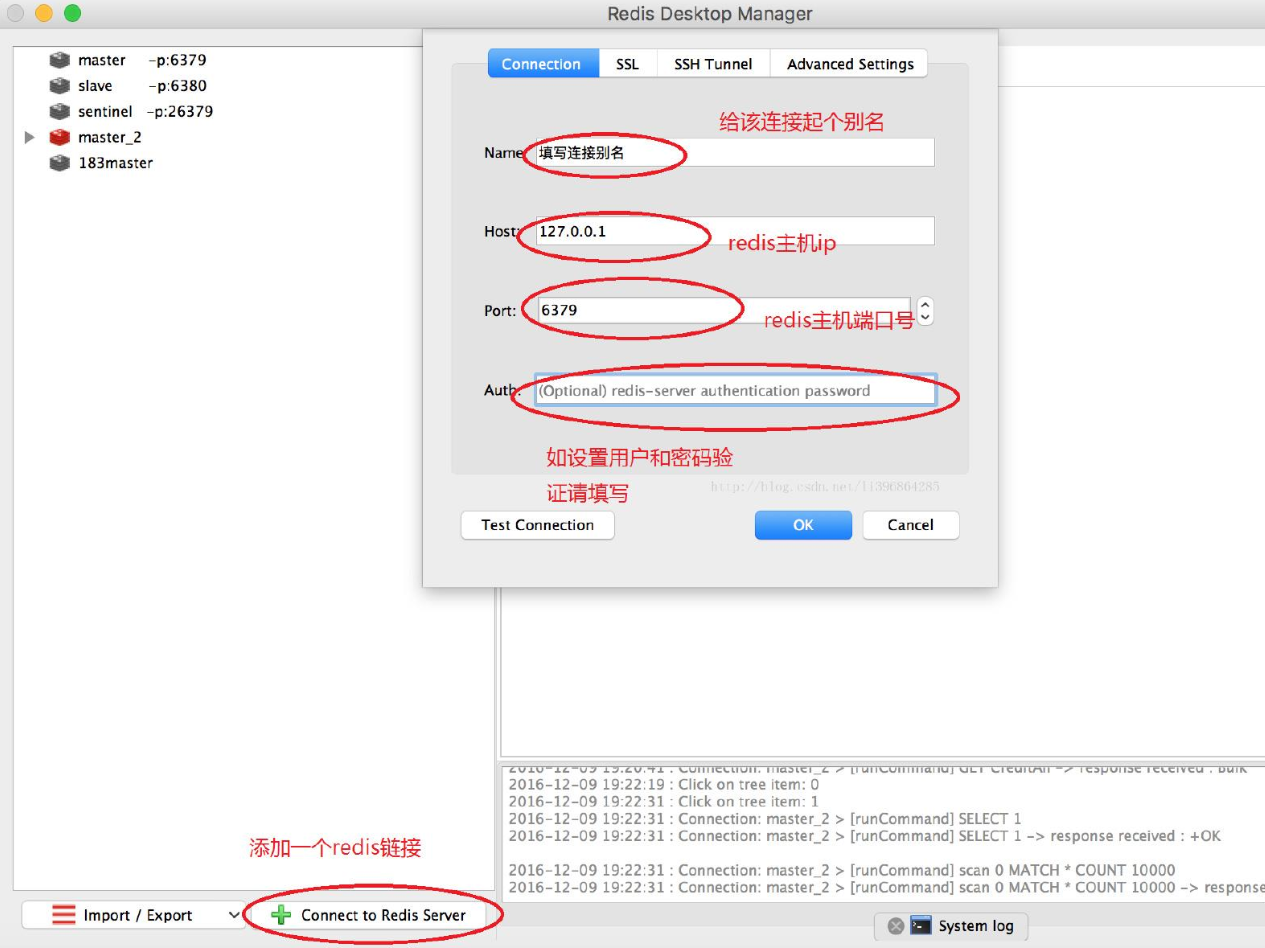The width and height of the screenshot is (1265, 948).
Task: Click the green plus Connect icon
Action: (x=281, y=915)
